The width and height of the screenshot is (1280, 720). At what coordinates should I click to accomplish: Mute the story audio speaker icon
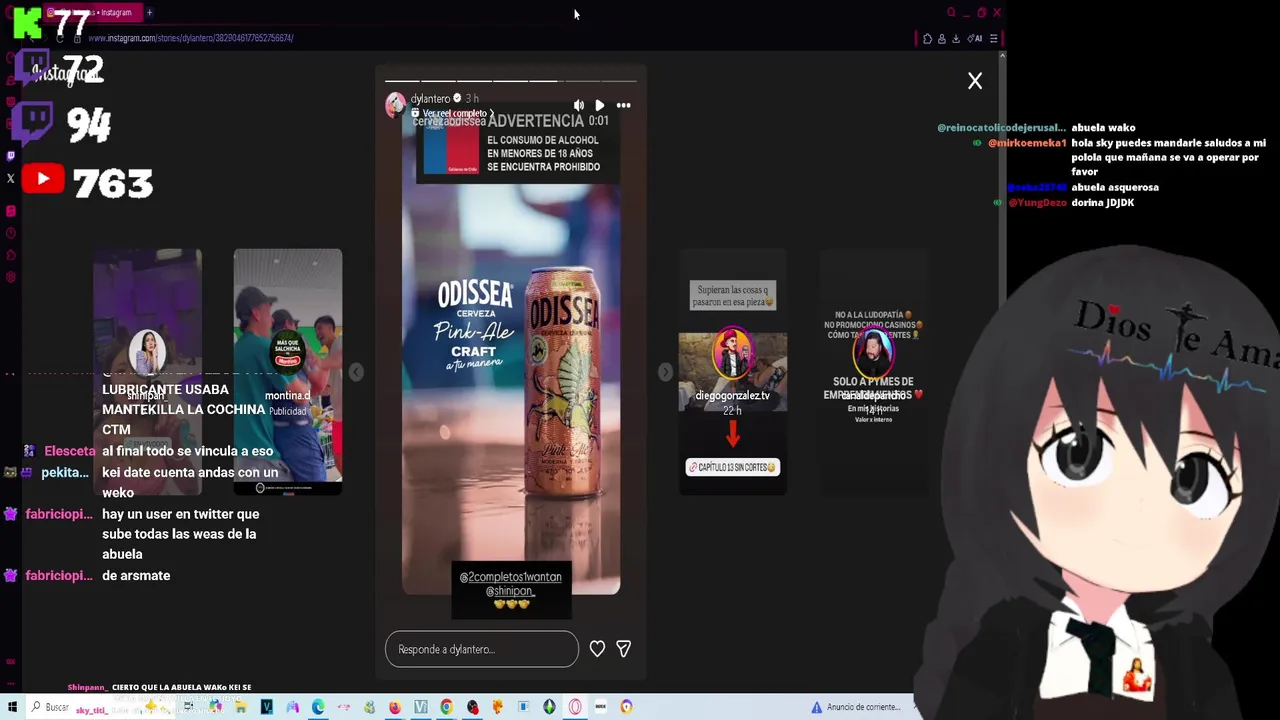pos(578,105)
